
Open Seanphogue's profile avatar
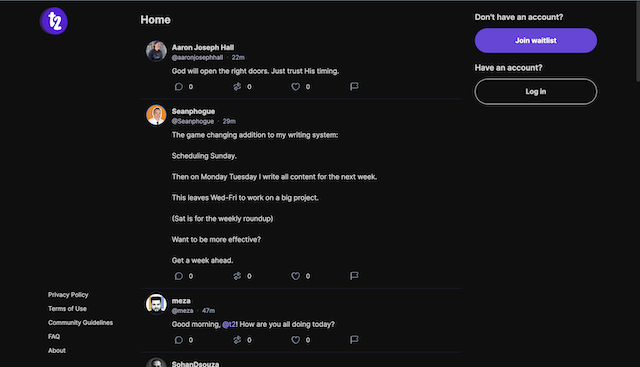[x=156, y=115]
